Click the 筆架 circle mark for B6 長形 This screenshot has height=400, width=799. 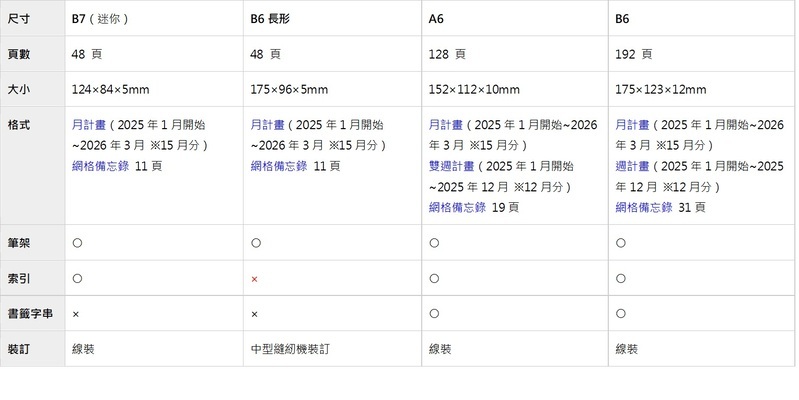255,243
